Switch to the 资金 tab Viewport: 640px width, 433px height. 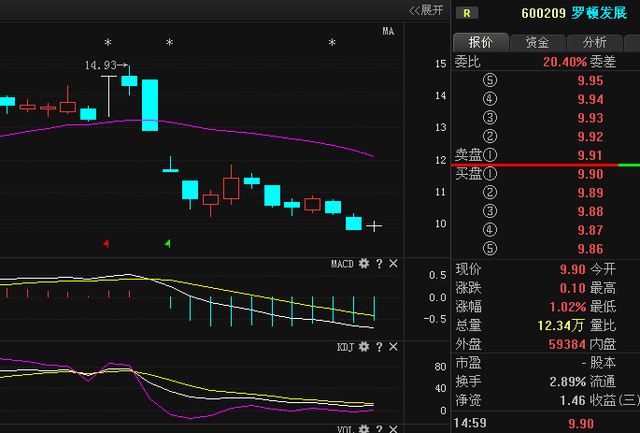tap(537, 42)
